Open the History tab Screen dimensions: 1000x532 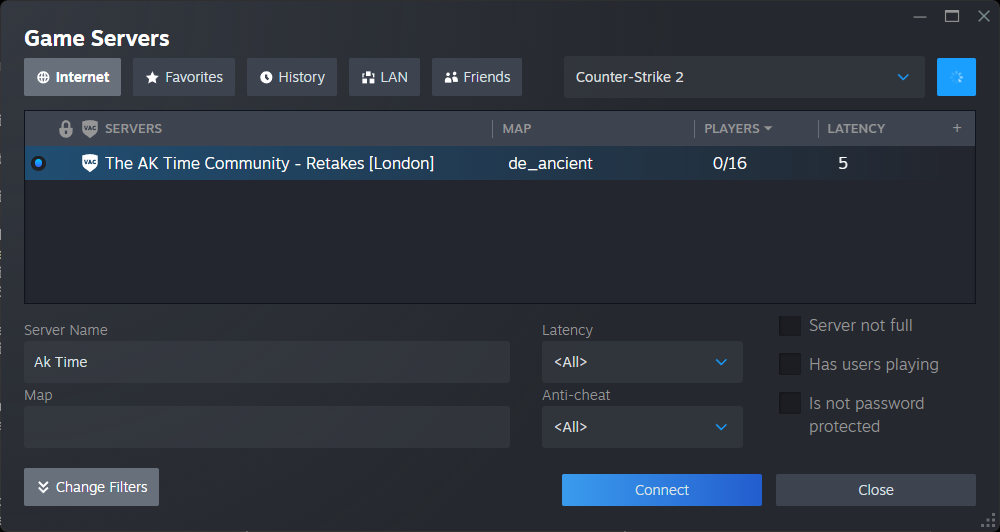(292, 77)
